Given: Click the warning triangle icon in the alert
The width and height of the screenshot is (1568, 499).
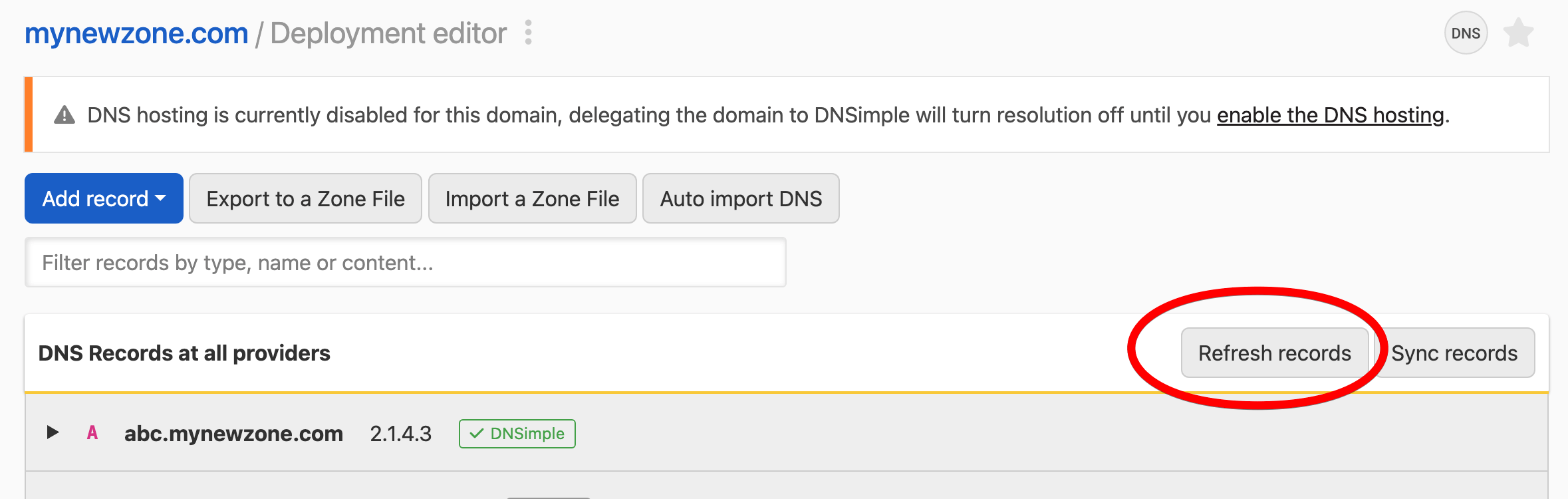Looking at the screenshot, I should [65, 115].
